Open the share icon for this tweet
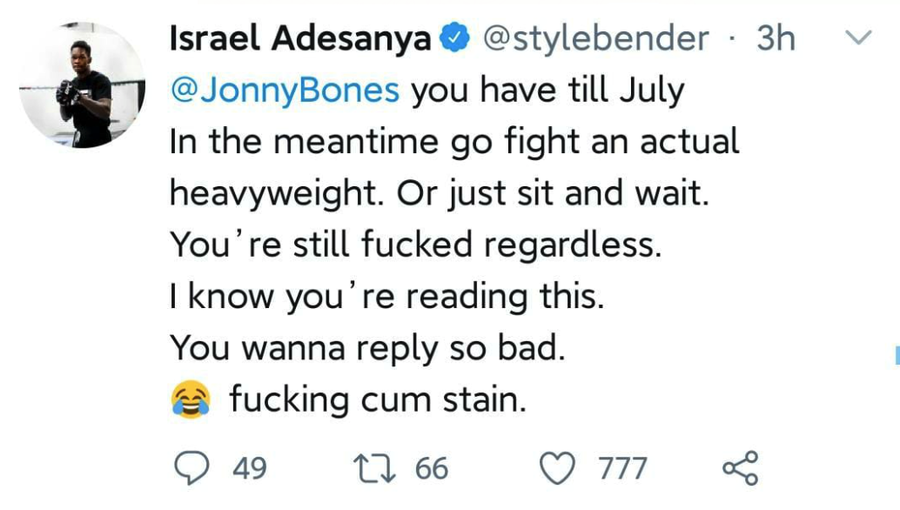 coord(740,467)
